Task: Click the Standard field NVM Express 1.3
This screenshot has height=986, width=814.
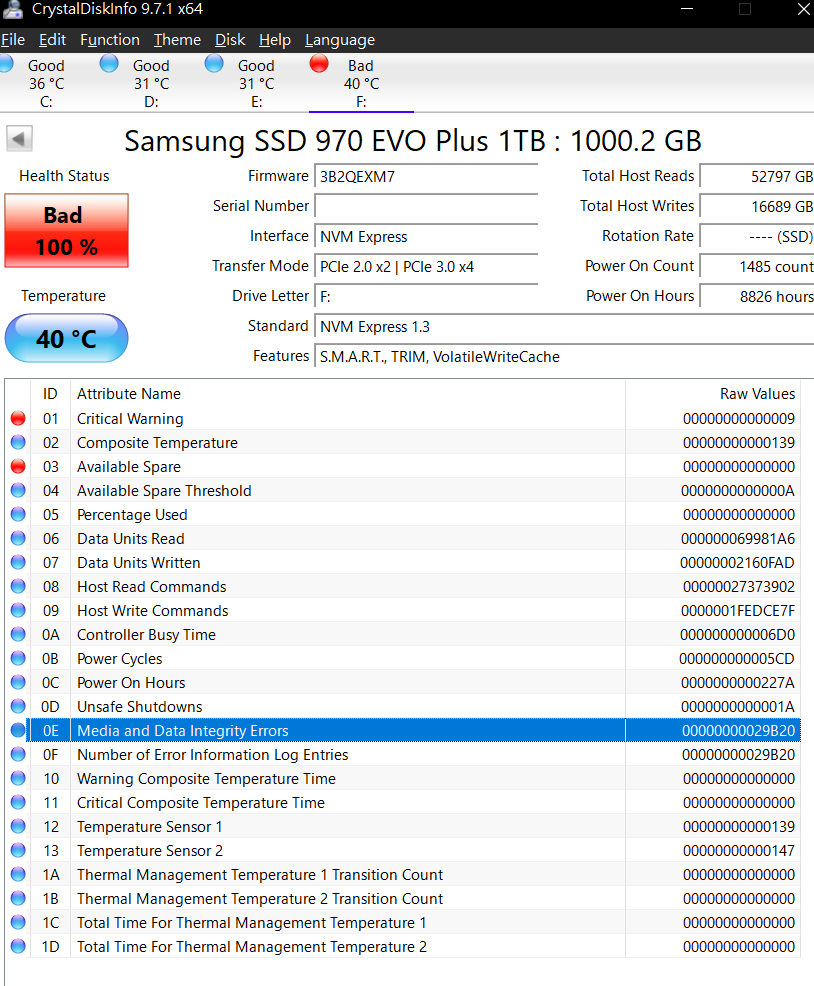Action: [564, 327]
